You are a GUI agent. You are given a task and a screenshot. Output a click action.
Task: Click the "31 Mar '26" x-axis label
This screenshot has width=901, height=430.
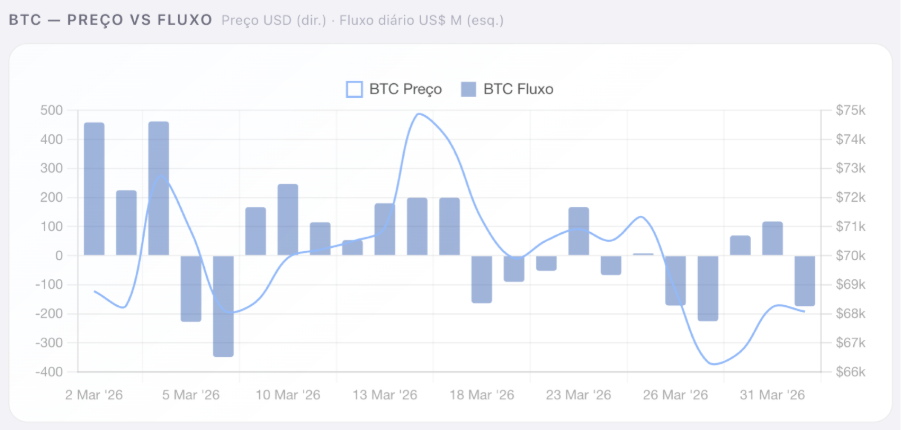click(x=772, y=395)
